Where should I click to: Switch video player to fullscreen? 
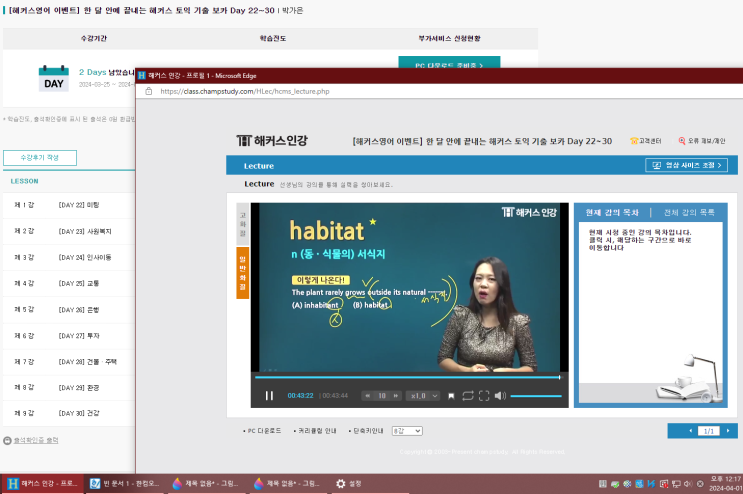(x=484, y=395)
